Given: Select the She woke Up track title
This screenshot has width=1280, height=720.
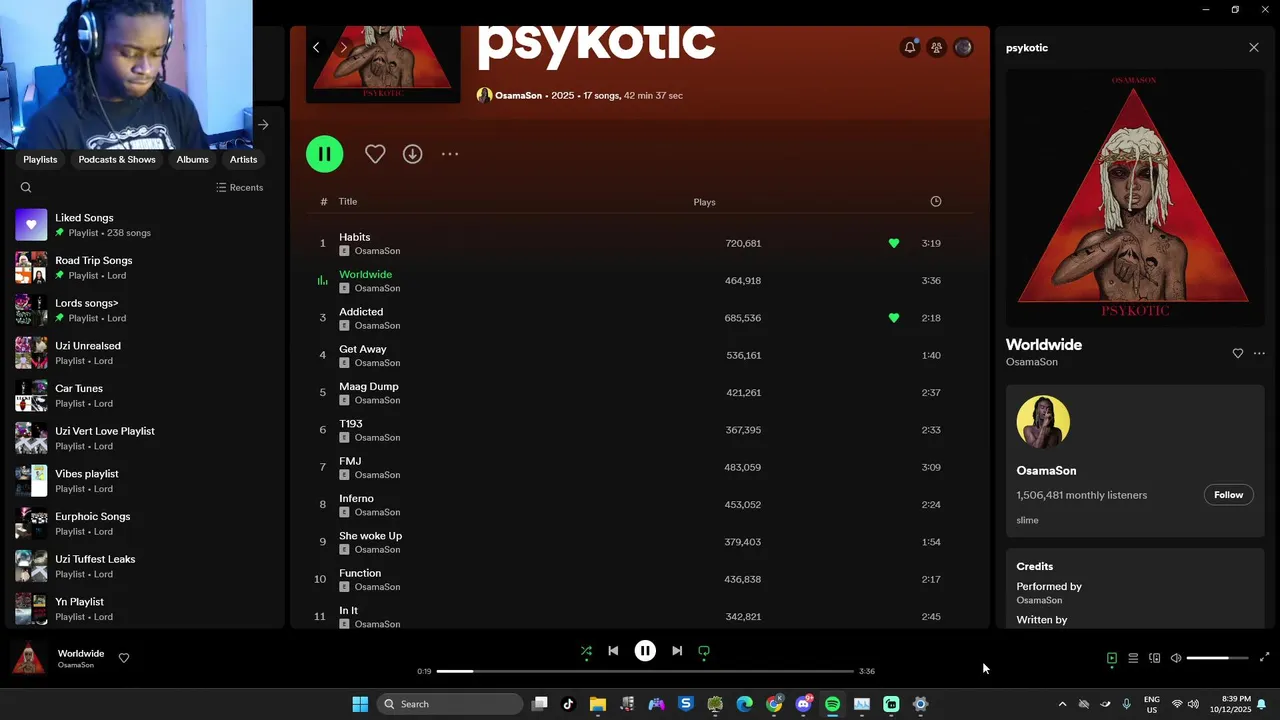Looking at the screenshot, I should tap(370, 536).
